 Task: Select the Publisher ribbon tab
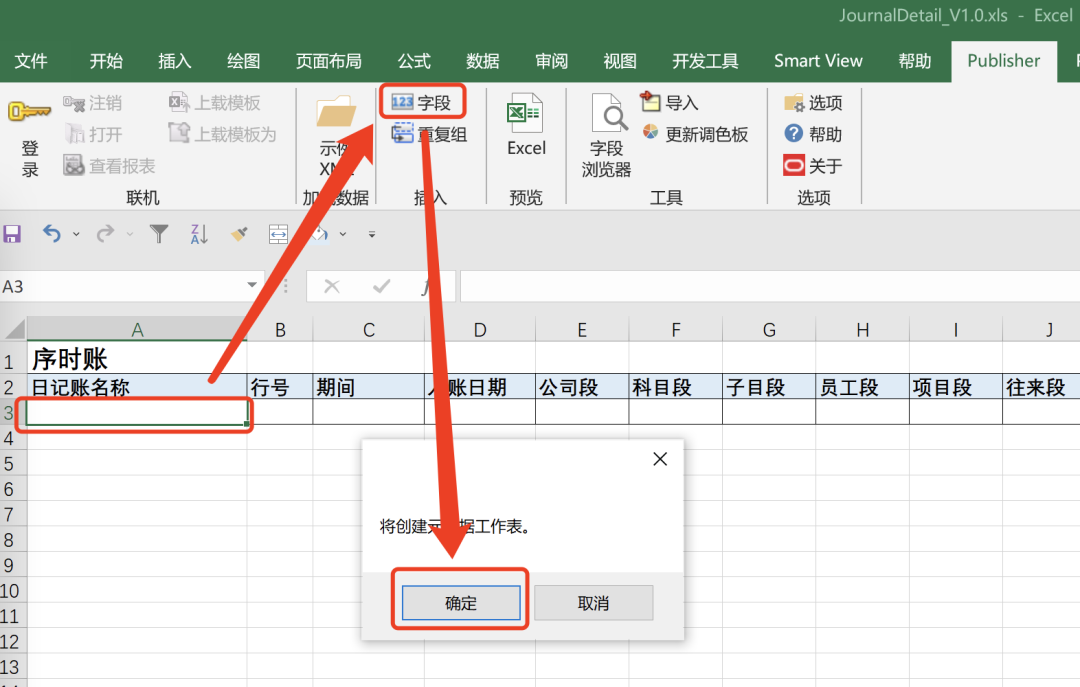tap(1004, 61)
